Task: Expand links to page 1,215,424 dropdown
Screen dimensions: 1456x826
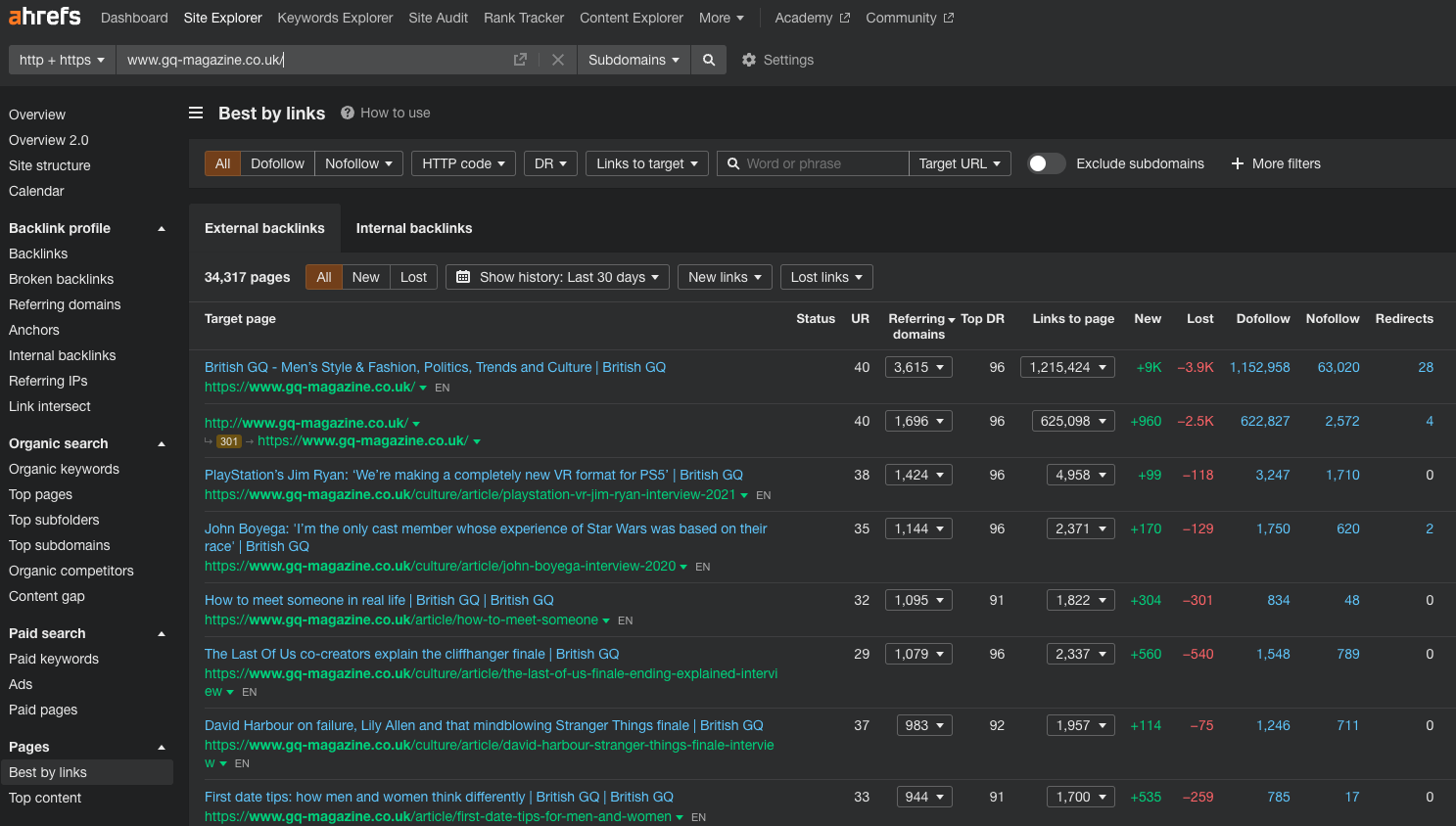Action: point(1067,367)
